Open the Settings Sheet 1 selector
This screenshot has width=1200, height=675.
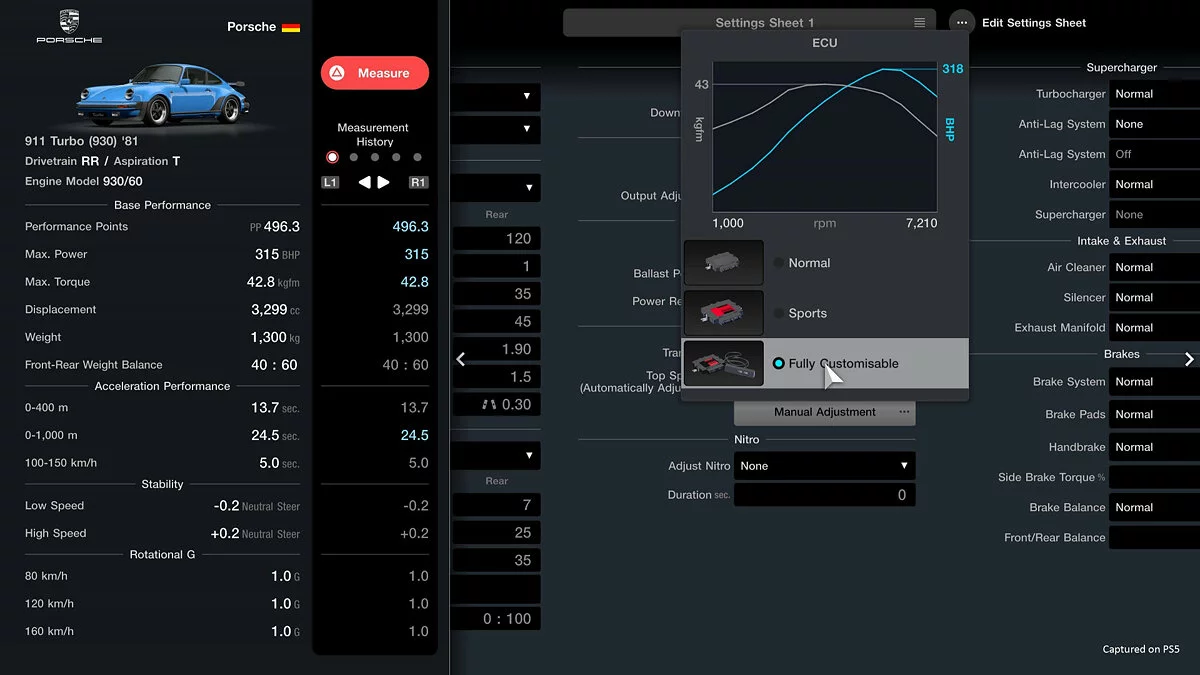tap(750, 22)
